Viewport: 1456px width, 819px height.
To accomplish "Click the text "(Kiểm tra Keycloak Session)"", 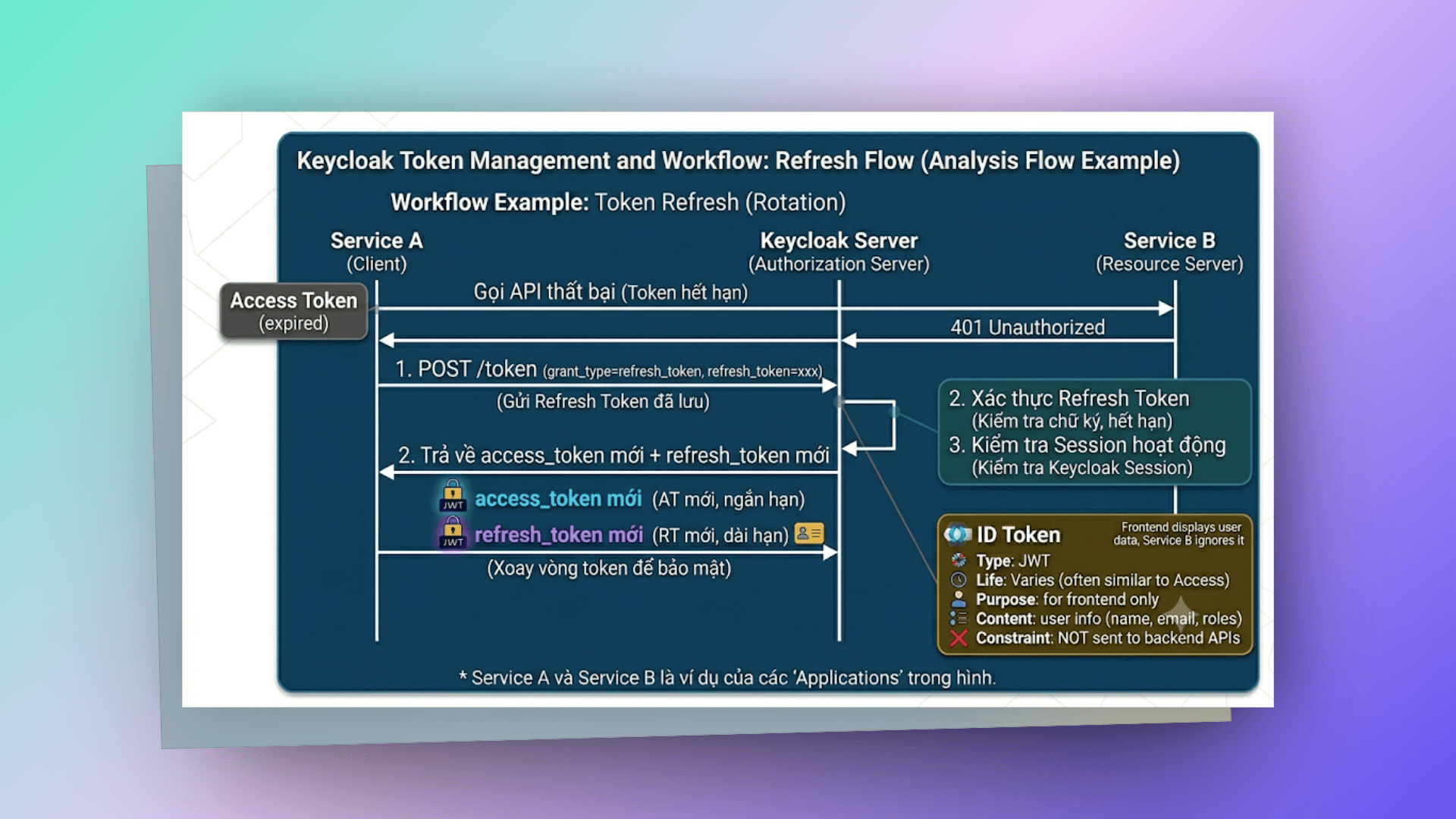I will [x=1082, y=468].
